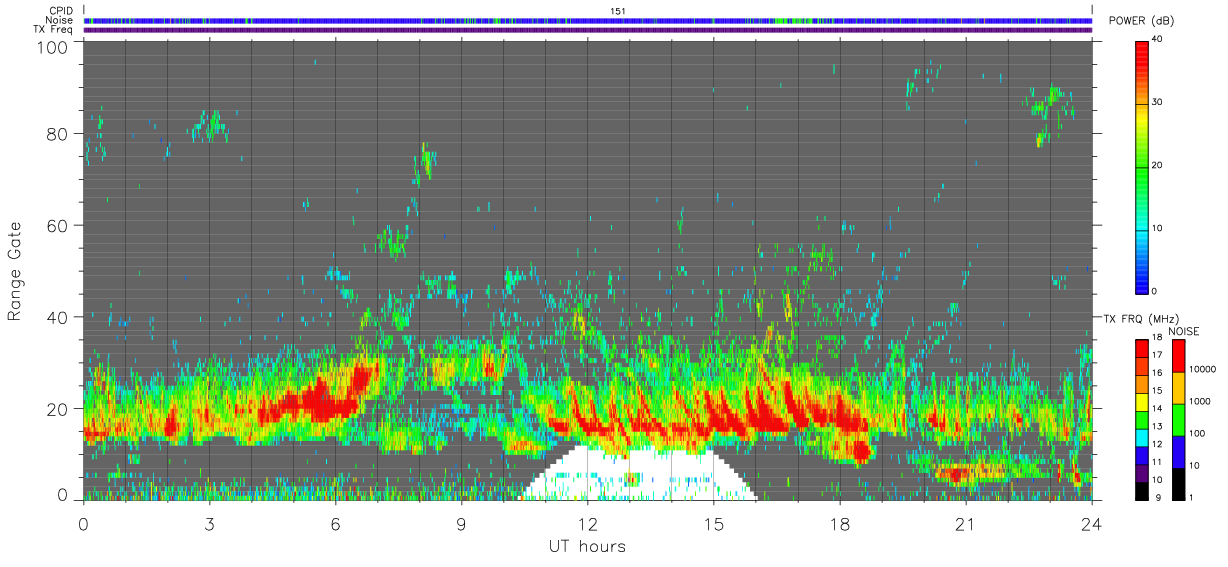Click the TX FRQ (MHz) legend title

click(1141, 318)
